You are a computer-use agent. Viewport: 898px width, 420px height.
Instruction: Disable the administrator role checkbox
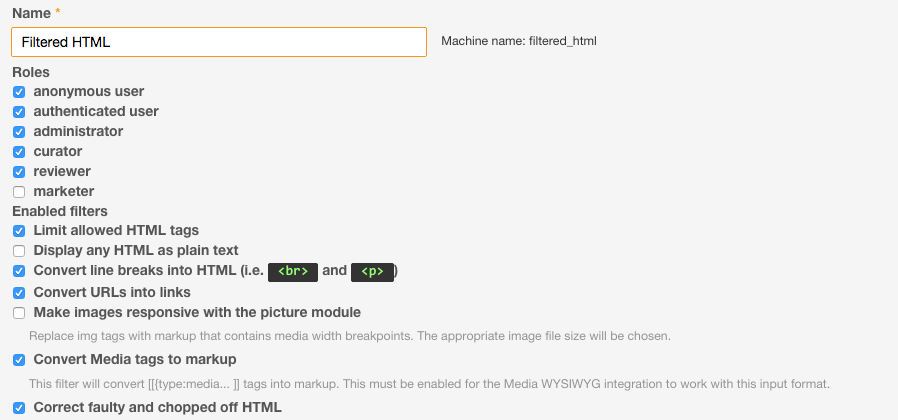tap(19, 132)
